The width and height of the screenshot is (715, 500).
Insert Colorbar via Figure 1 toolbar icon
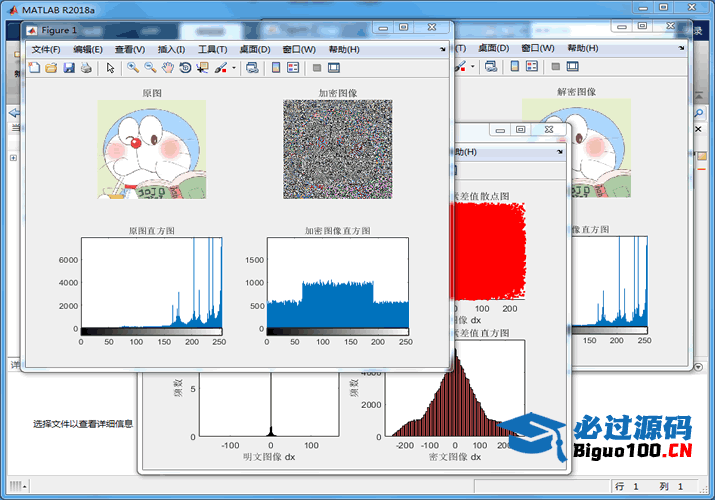click(276, 68)
